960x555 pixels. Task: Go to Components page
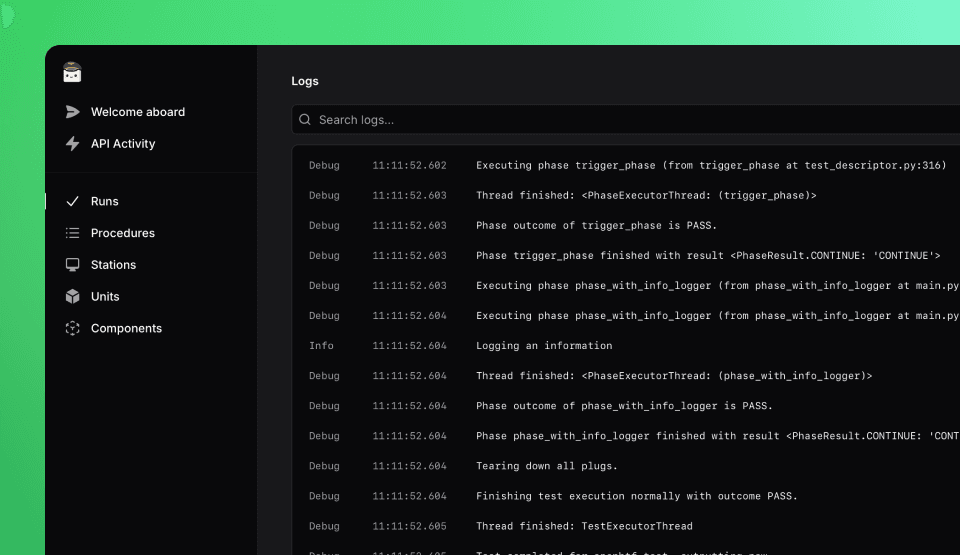pyautogui.click(x=126, y=328)
